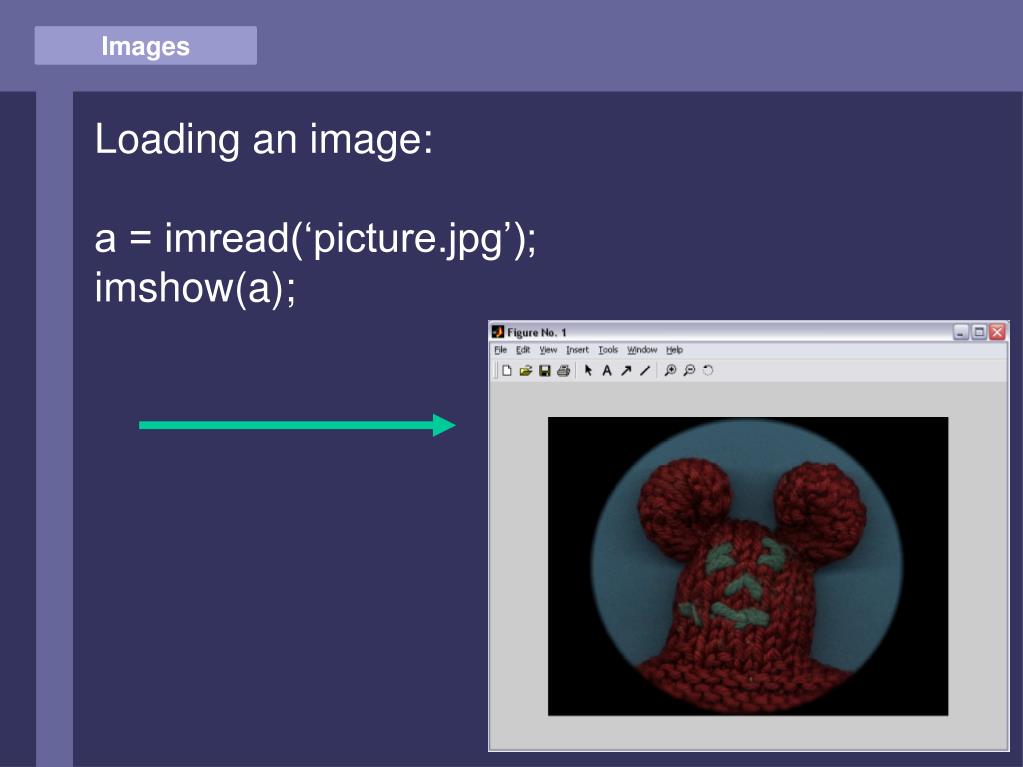Select the Insert Text 'A' tool
The width and height of the screenshot is (1023, 767).
coord(607,370)
